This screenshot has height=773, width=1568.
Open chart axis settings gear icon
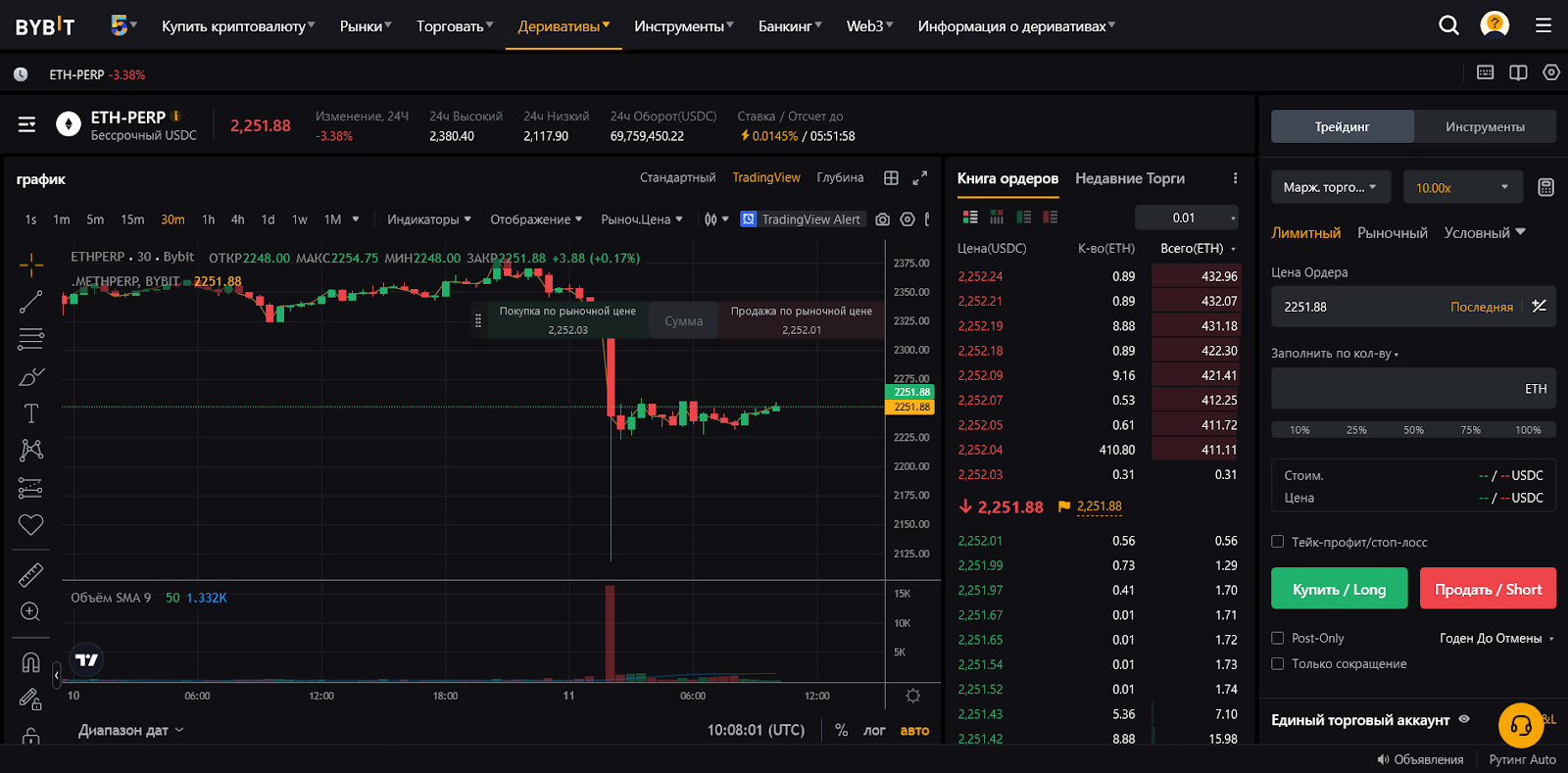tap(912, 696)
